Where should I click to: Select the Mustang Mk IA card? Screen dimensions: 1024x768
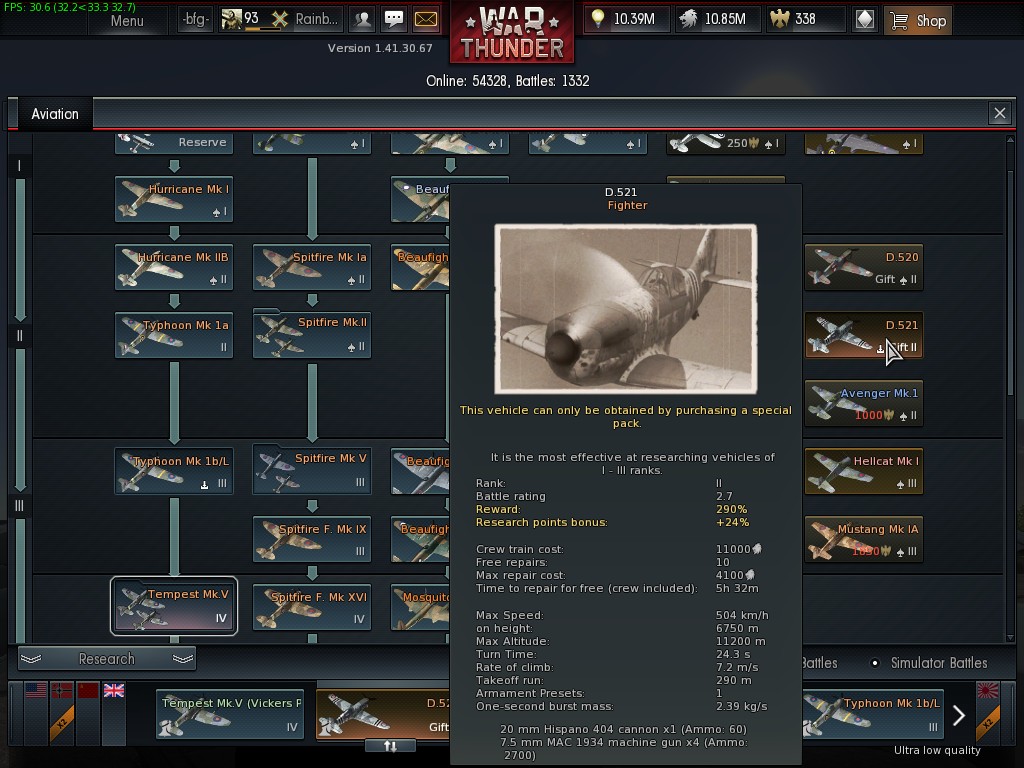pos(863,539)
